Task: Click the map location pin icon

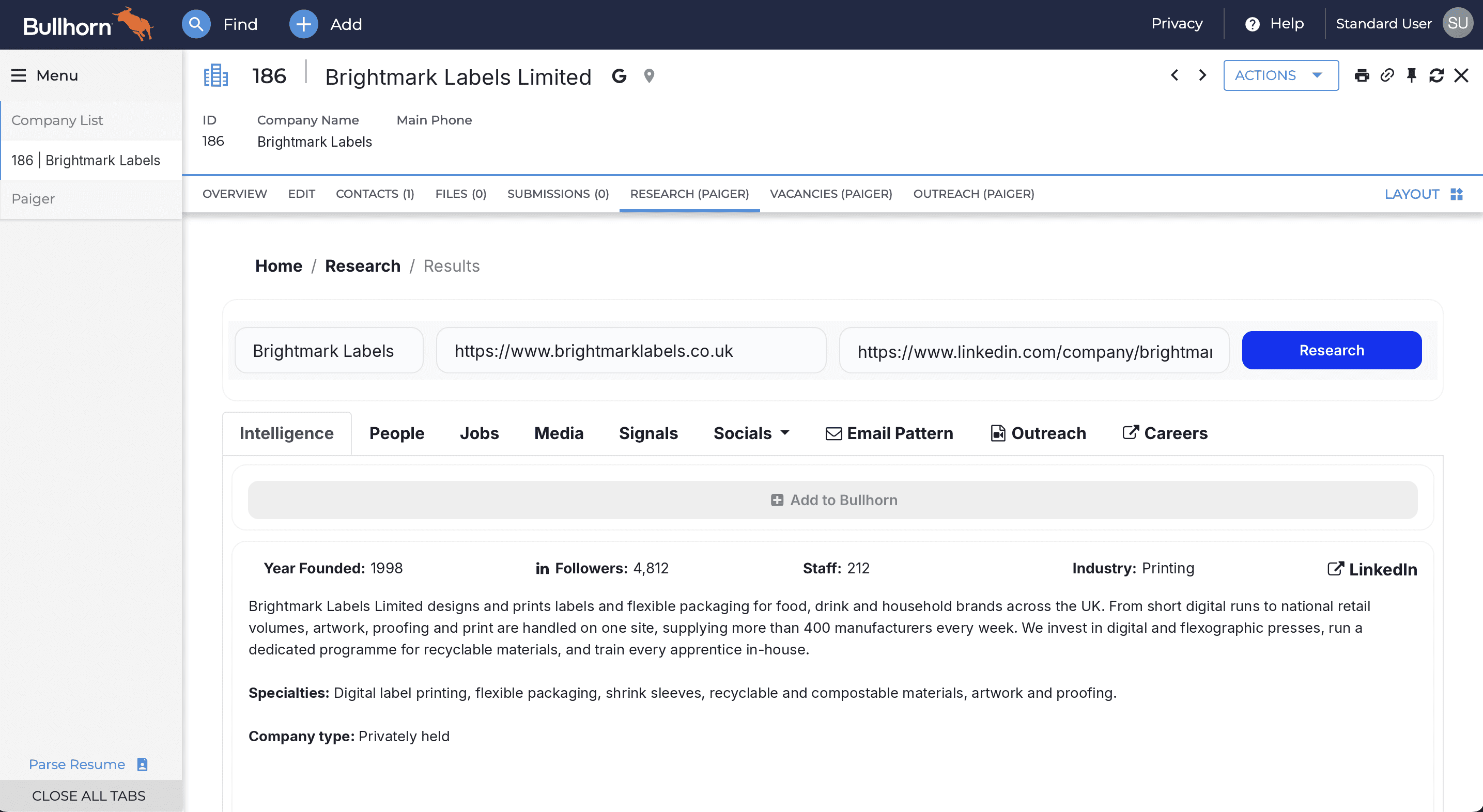Action: [x=649, y=76]
